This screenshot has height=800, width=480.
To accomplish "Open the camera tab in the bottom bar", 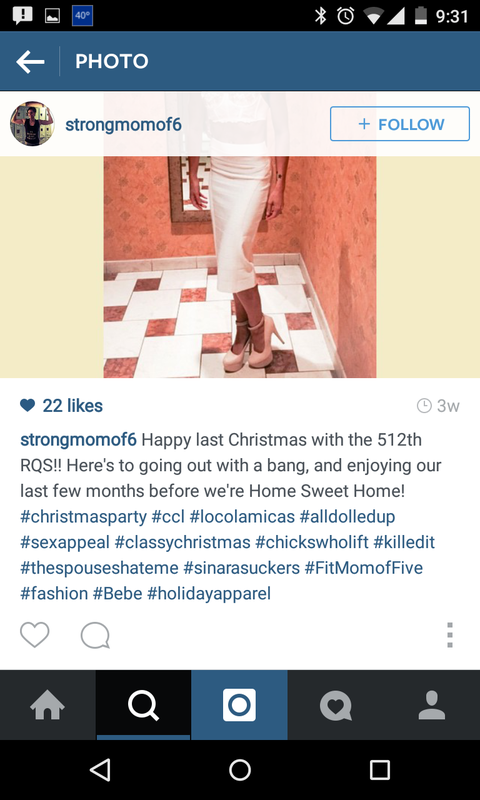I will (239, 705).
